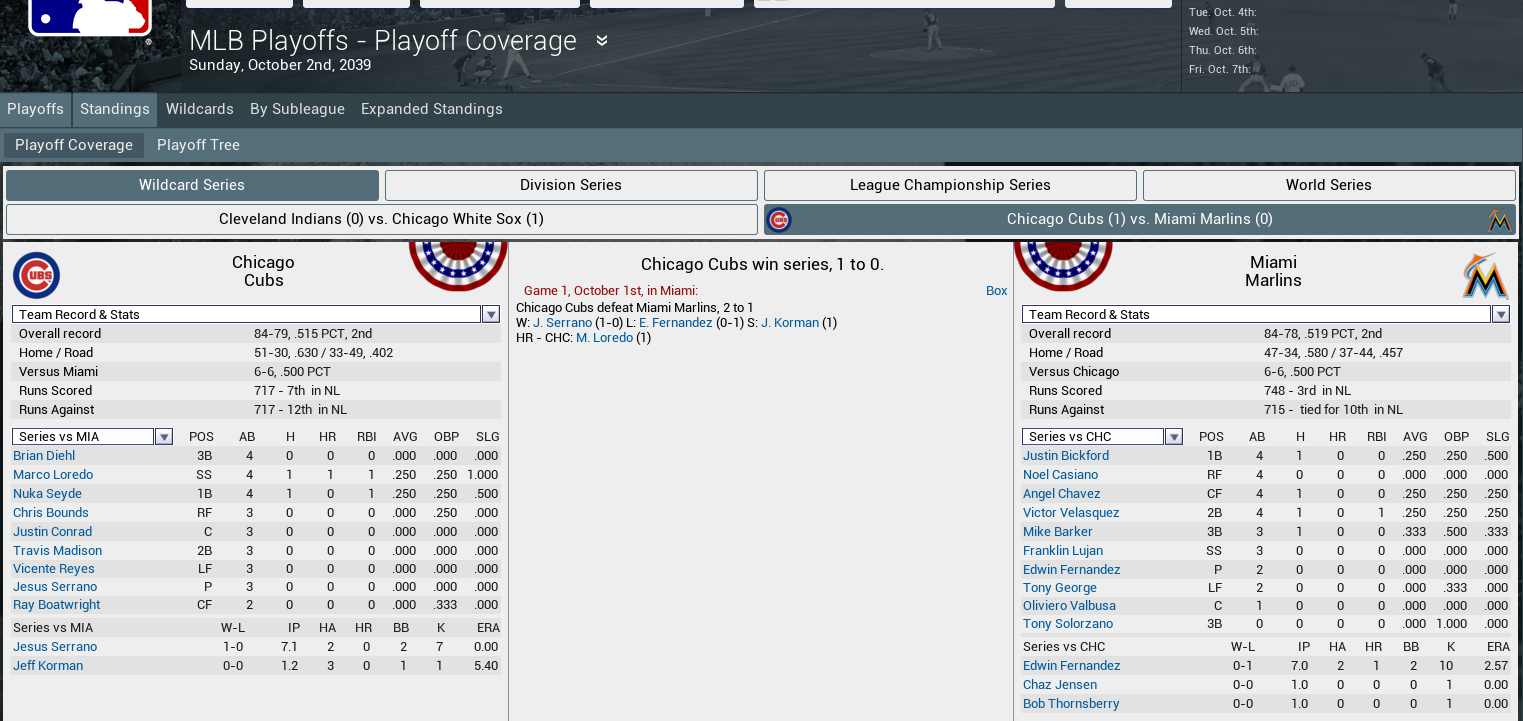
Task: Select the League Championship Series button
Action: click(949, 185)
